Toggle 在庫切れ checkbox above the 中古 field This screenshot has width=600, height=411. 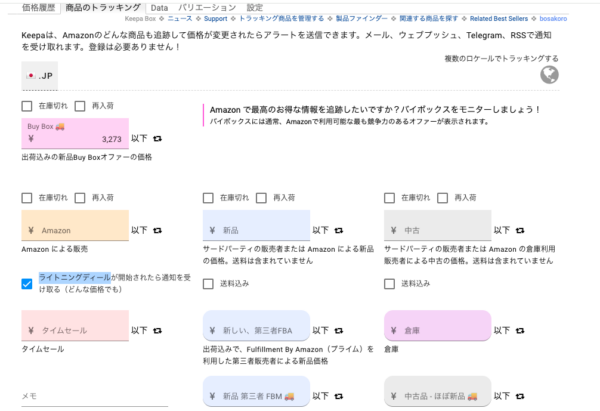point(391,198)
